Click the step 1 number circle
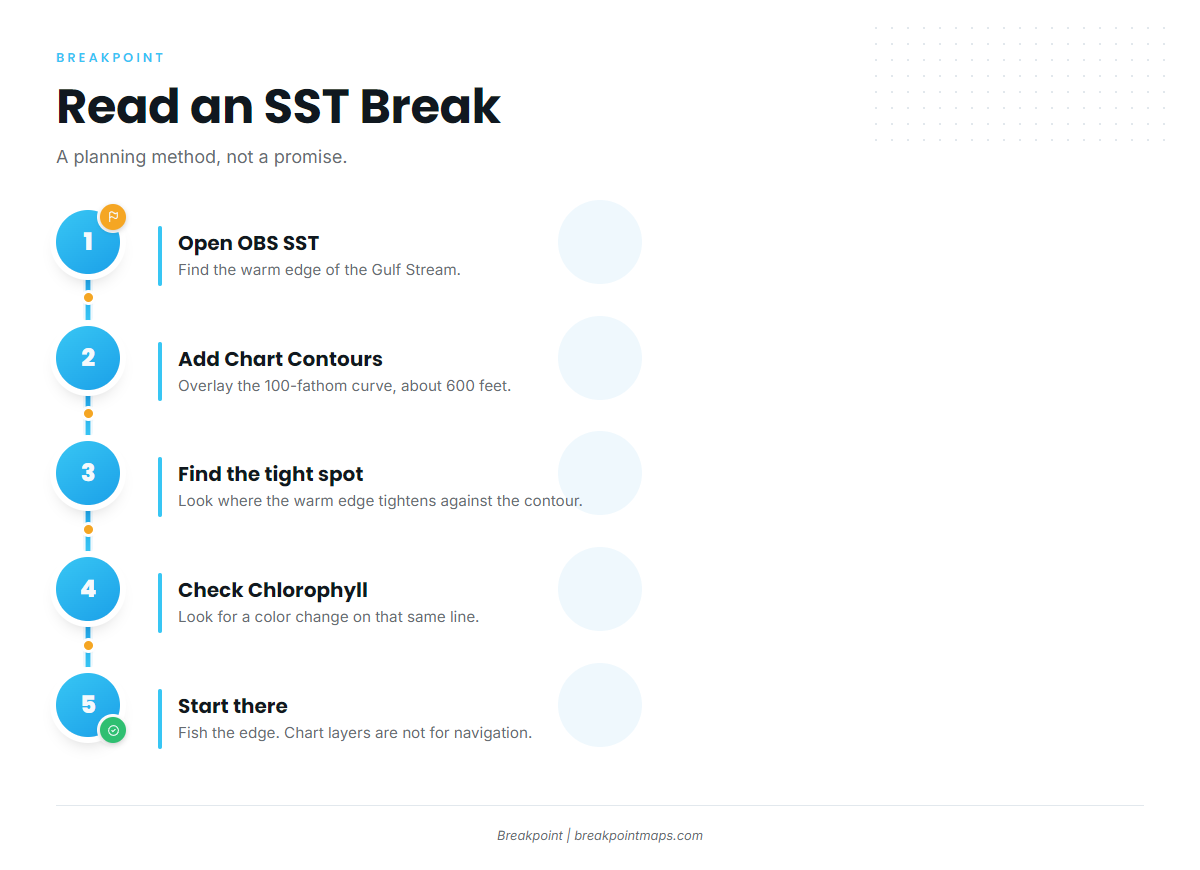 [x=88, y=242]
